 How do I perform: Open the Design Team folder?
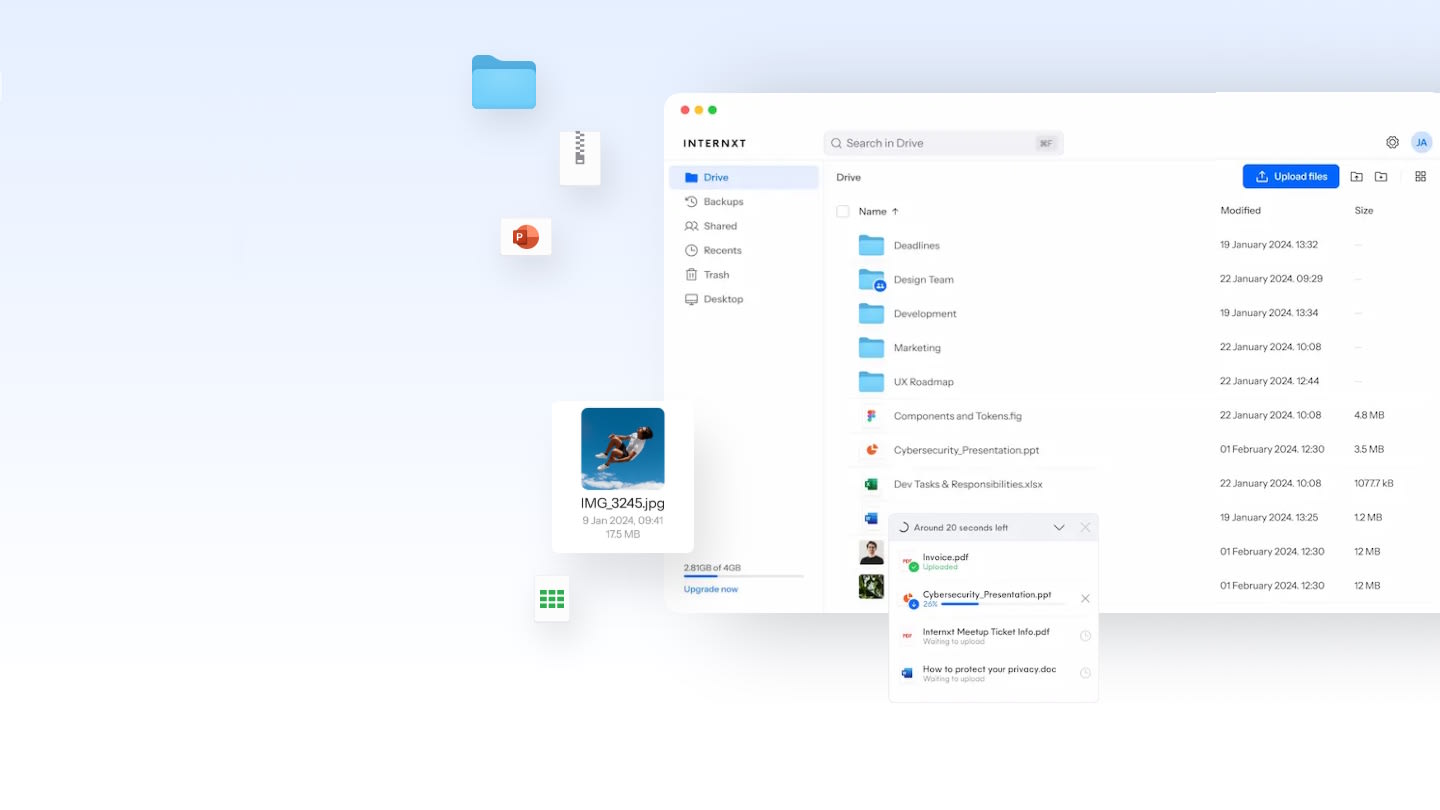coord(923,279)
